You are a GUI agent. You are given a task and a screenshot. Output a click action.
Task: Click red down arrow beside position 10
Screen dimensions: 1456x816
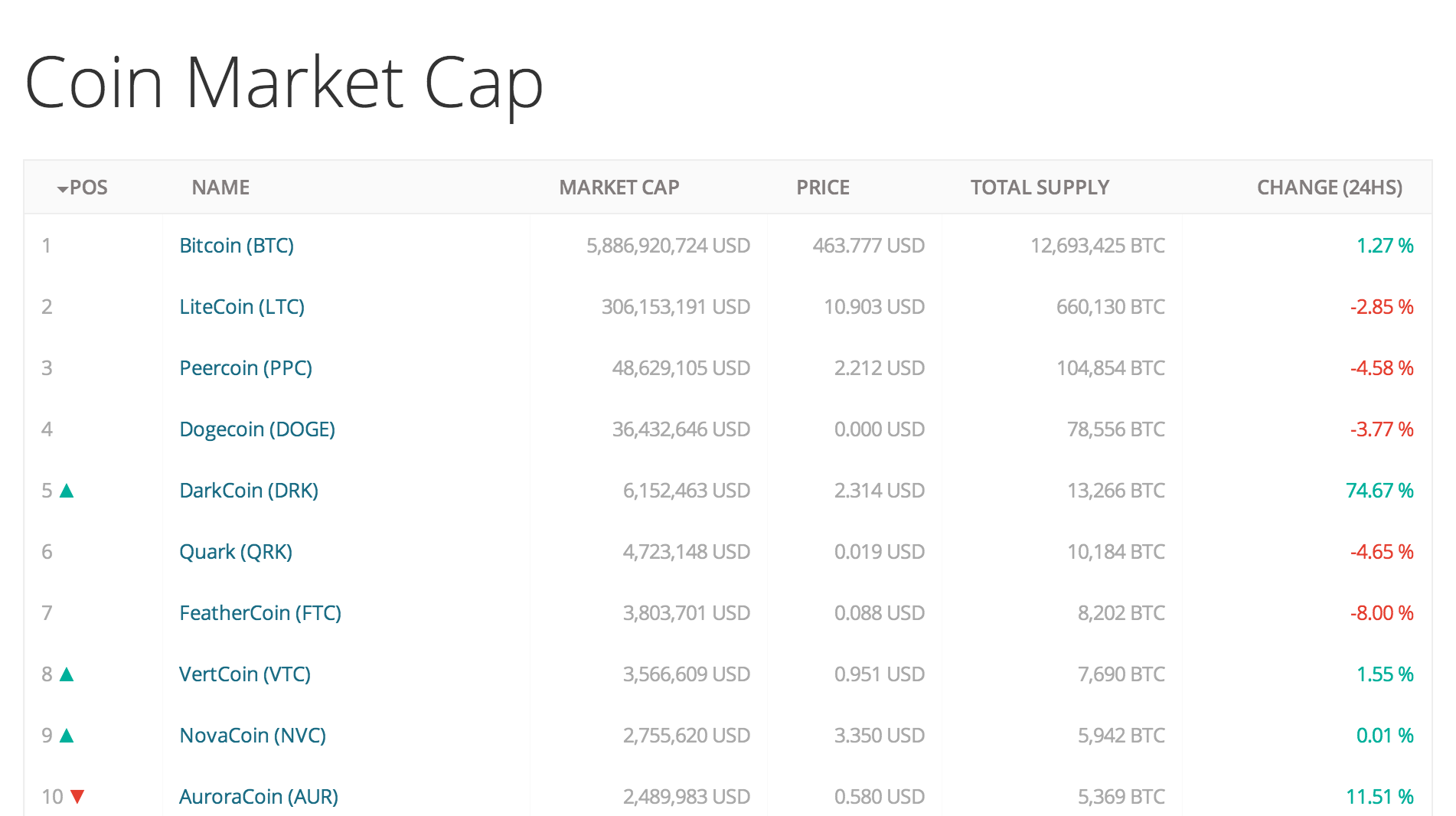(x=77, y=797)
